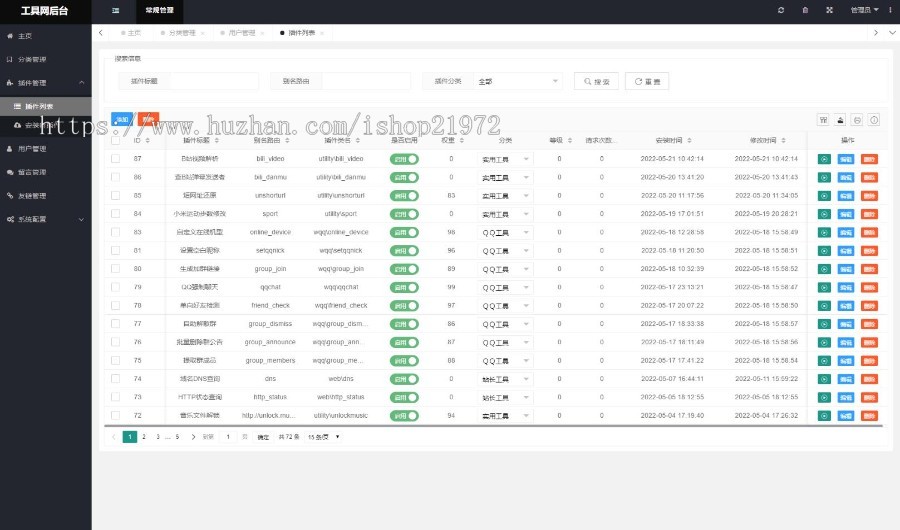
Task: Open the column filter icon above table
Action: [823, 119]
